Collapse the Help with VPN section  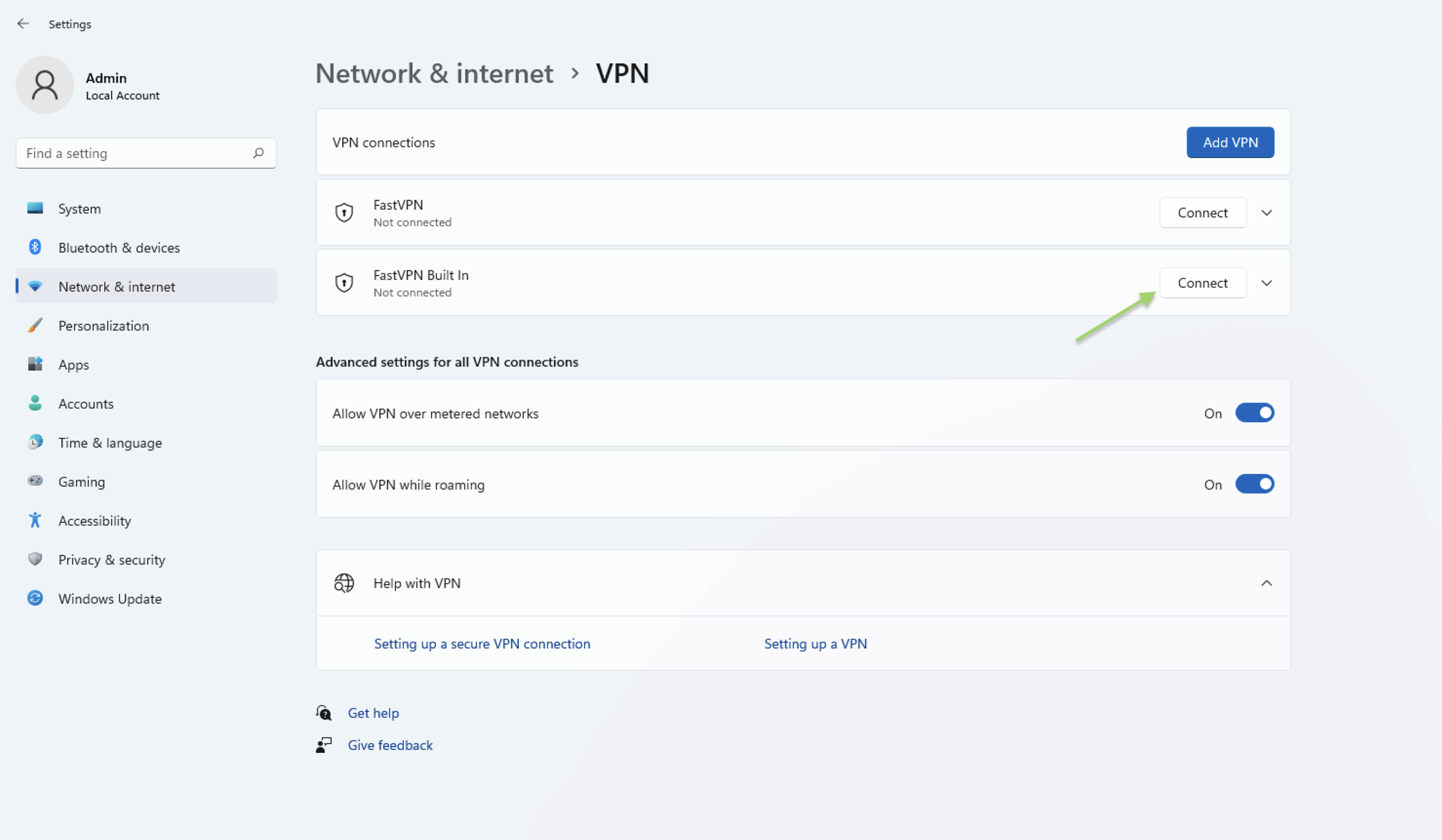tap(1266, 583)
